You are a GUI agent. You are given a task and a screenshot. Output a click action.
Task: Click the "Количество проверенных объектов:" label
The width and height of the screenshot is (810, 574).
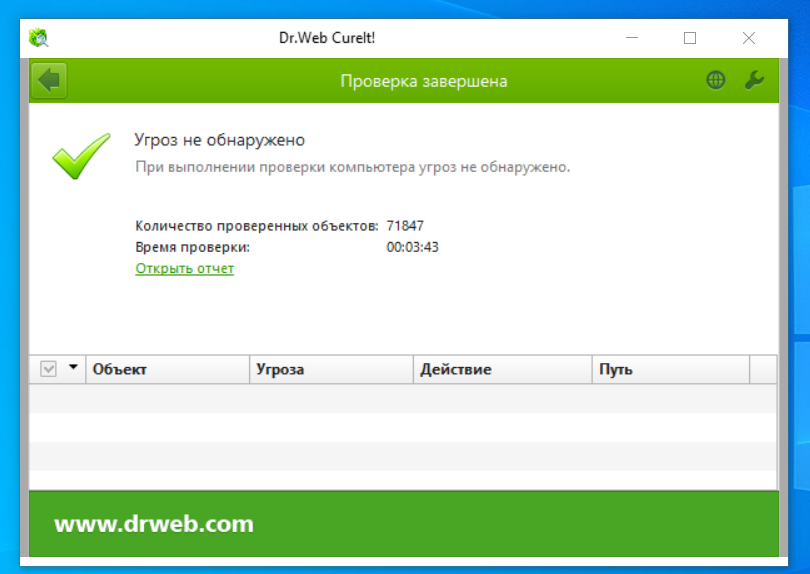pyautogui.click(x=257, y=226)
